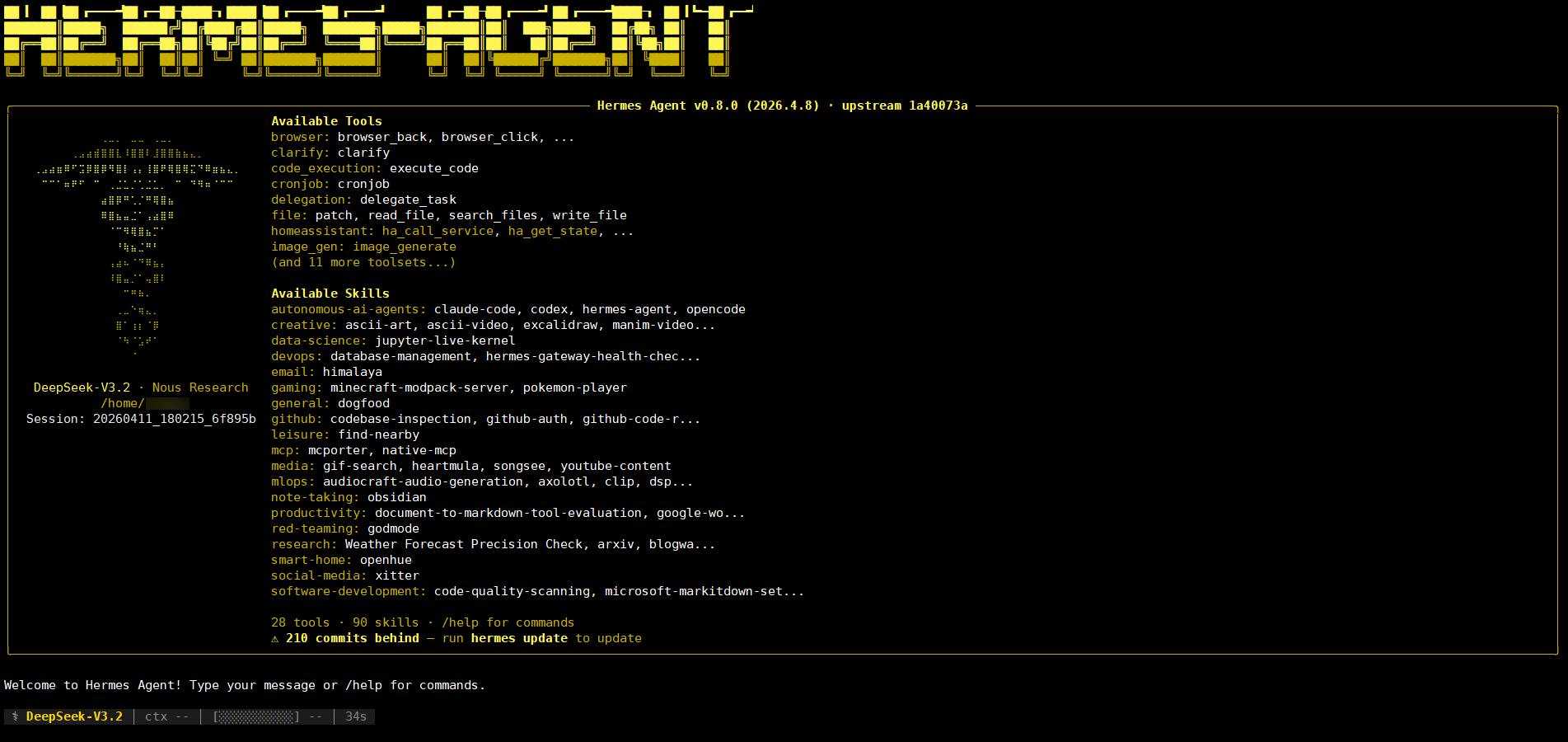Click the "90 skills" count text

[x=386, y=622]
